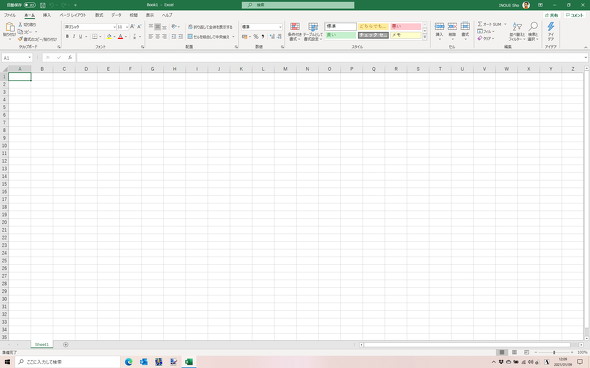Click the percent style icon
This screenshot has height=368, width=590.
pyautogui.click(x=256, y=36)
